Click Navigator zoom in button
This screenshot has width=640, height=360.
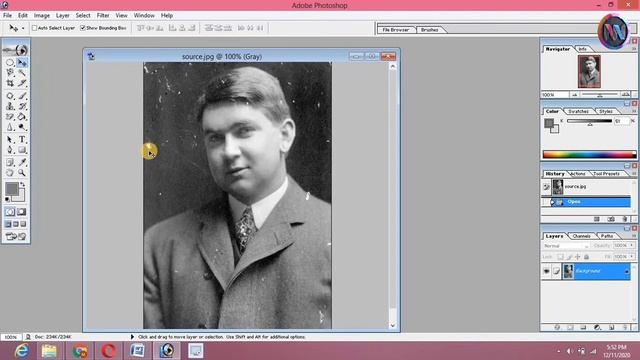(625, 95)
